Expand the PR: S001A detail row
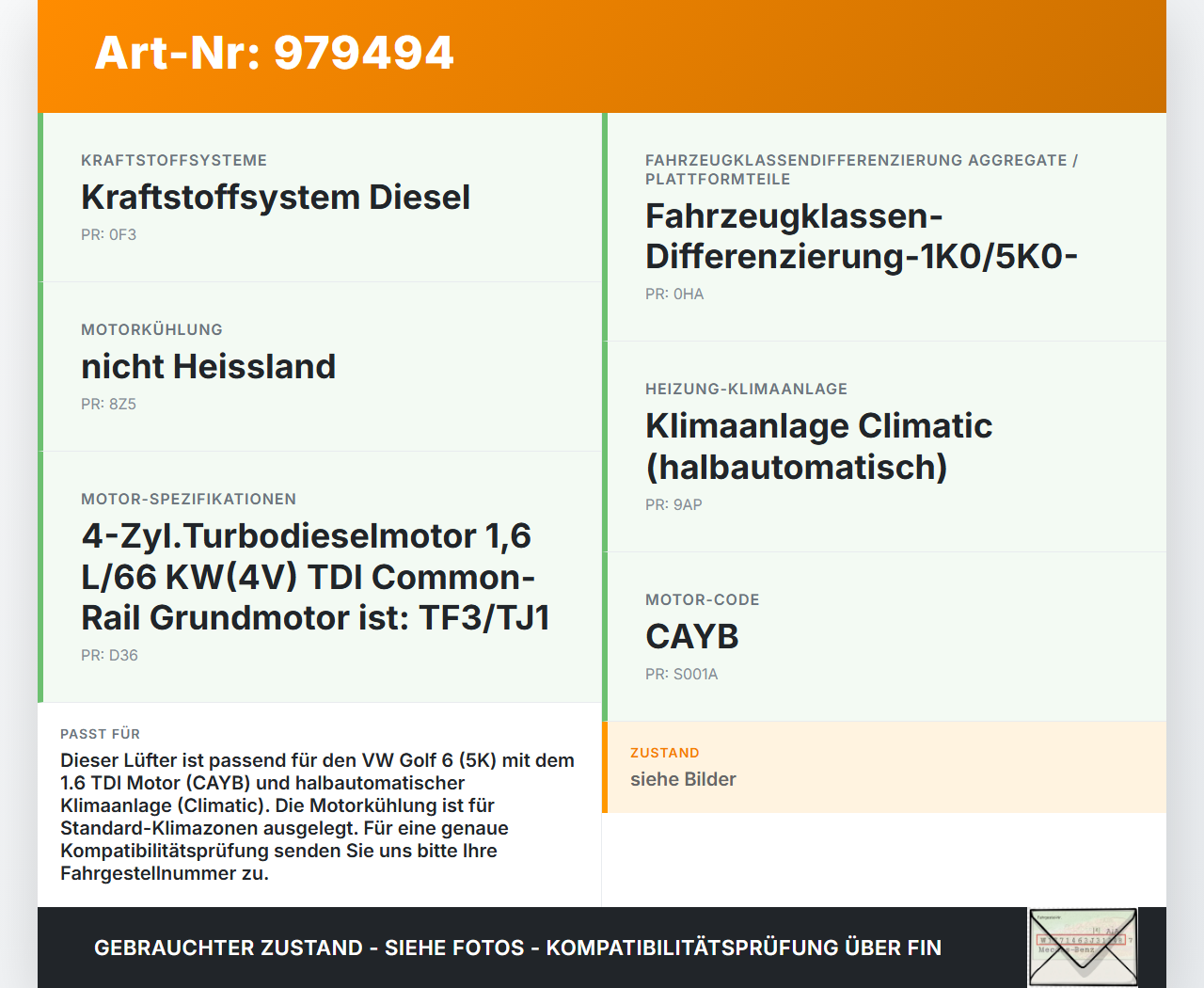 [681, 674]
